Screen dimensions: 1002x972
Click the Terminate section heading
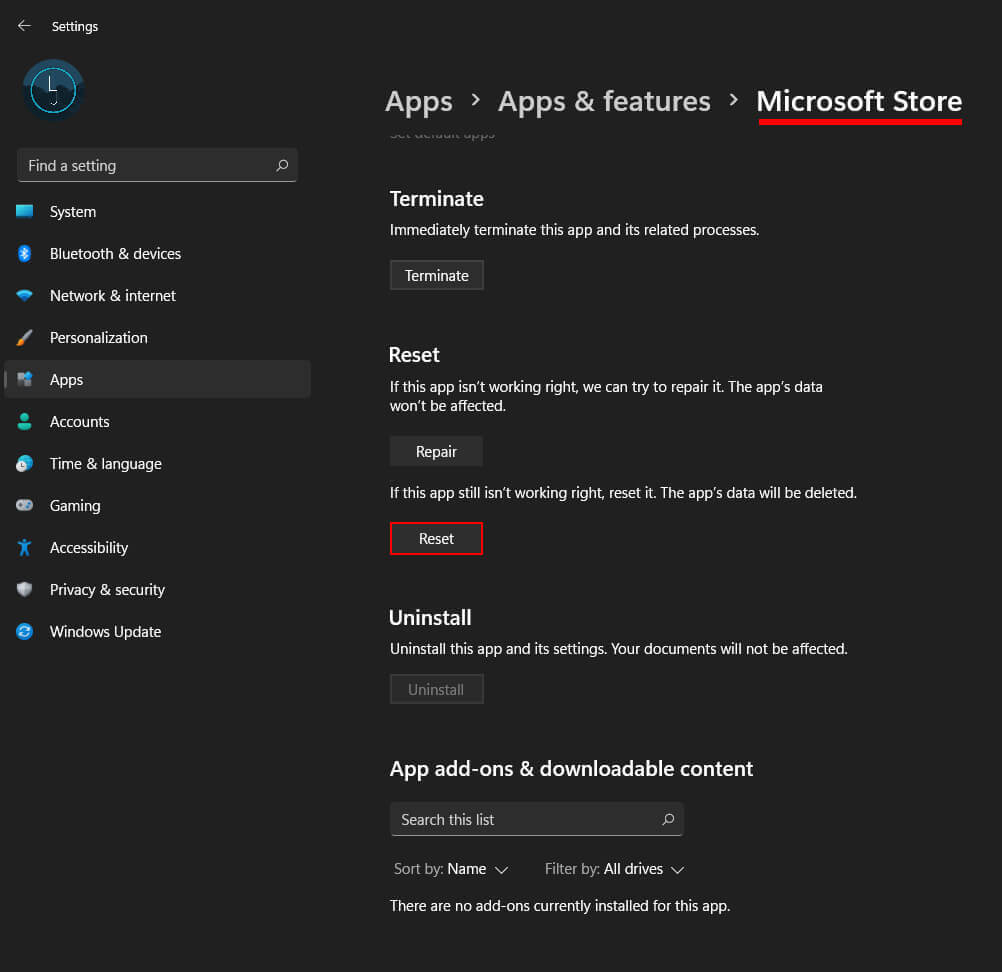click(436, 199)
